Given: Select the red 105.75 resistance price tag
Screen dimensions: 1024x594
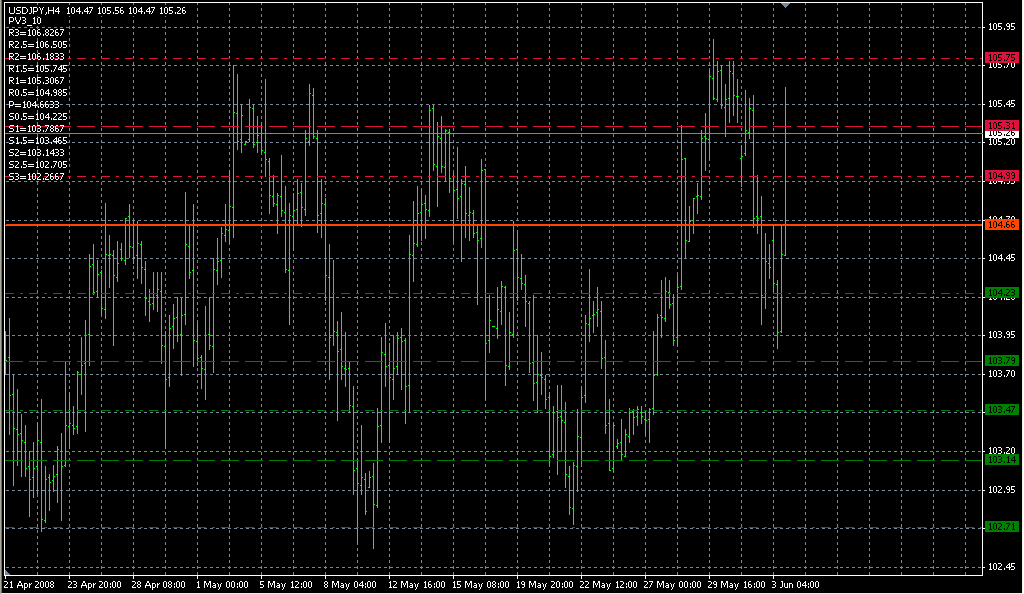Looking at the screenshot, I should click(x=1002, y=58).
